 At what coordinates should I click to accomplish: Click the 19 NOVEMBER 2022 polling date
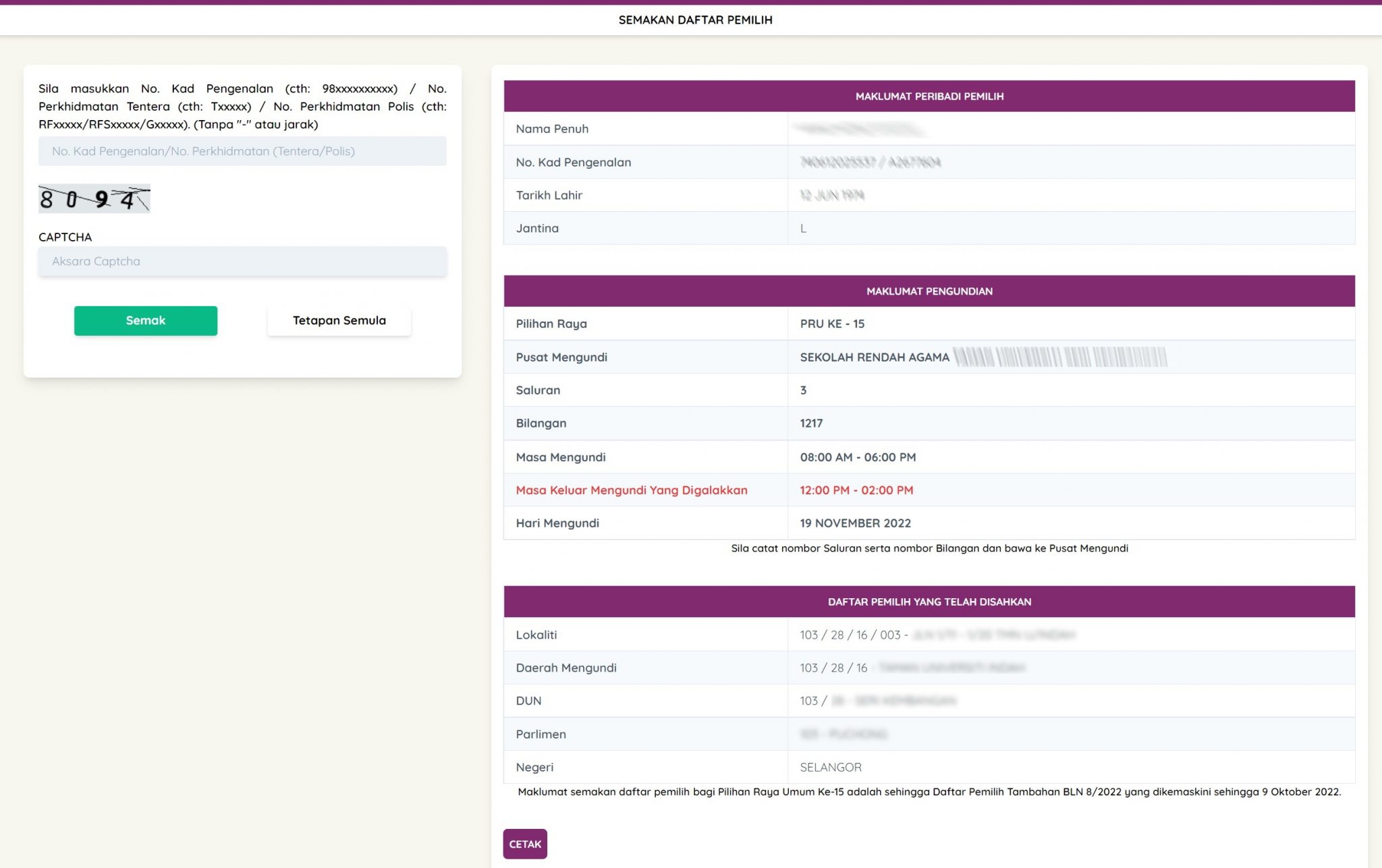(855, 523)
